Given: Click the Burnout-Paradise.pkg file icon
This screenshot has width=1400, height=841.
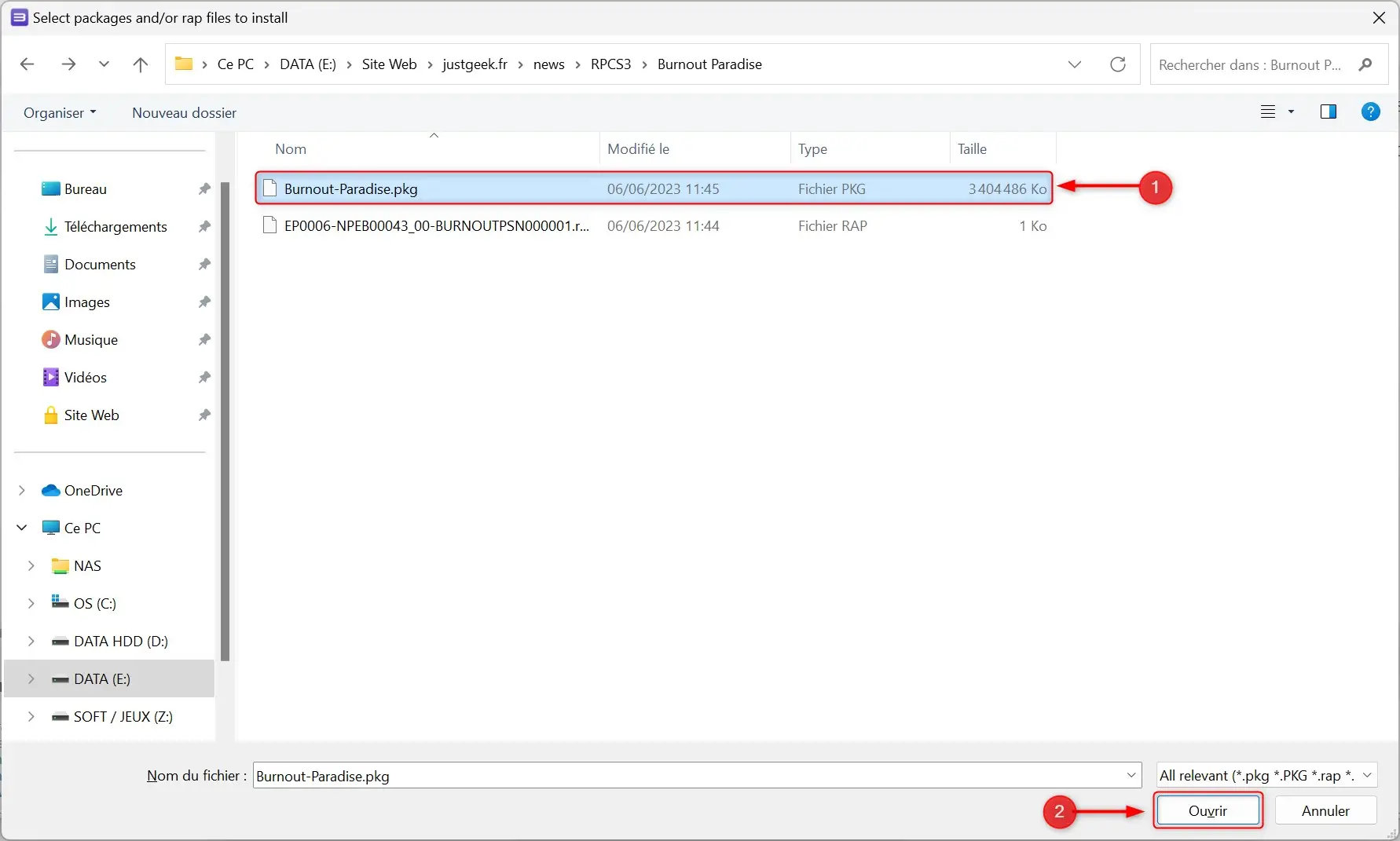Looking at the screenshot, I should (x=269, y=188).
